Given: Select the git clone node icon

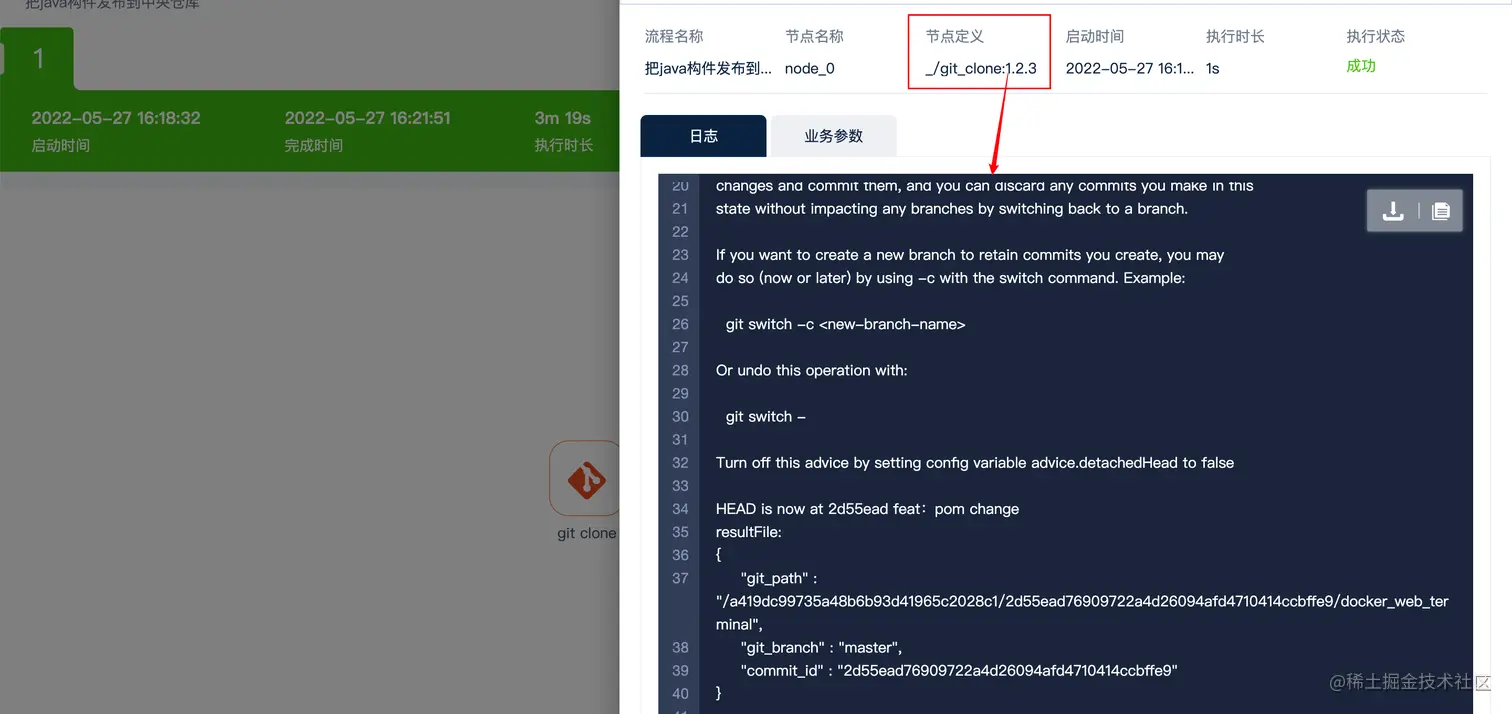Looking at the screenshot, I should (586, 478).
